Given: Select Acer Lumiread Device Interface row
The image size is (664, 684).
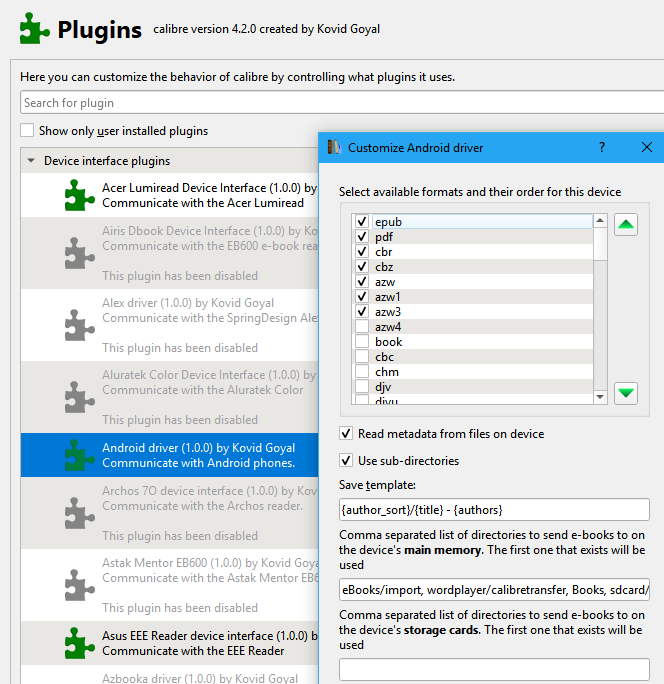Looking at the screenshot, I should click(169, 195).
